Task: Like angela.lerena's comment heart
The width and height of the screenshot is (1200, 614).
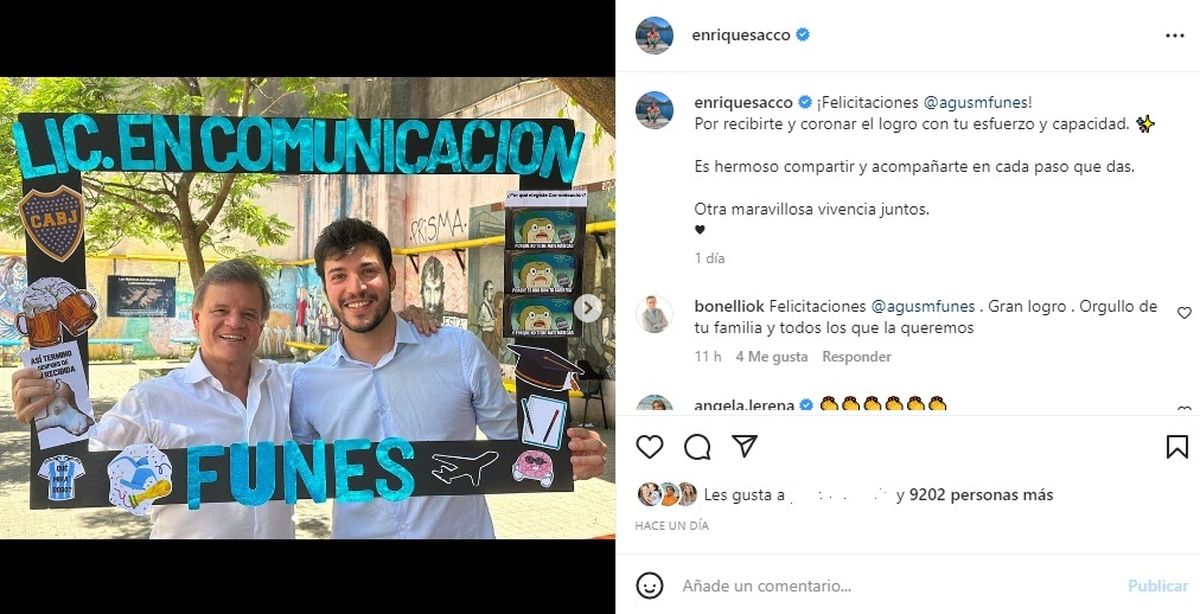Action: [x=1184, y=409]
